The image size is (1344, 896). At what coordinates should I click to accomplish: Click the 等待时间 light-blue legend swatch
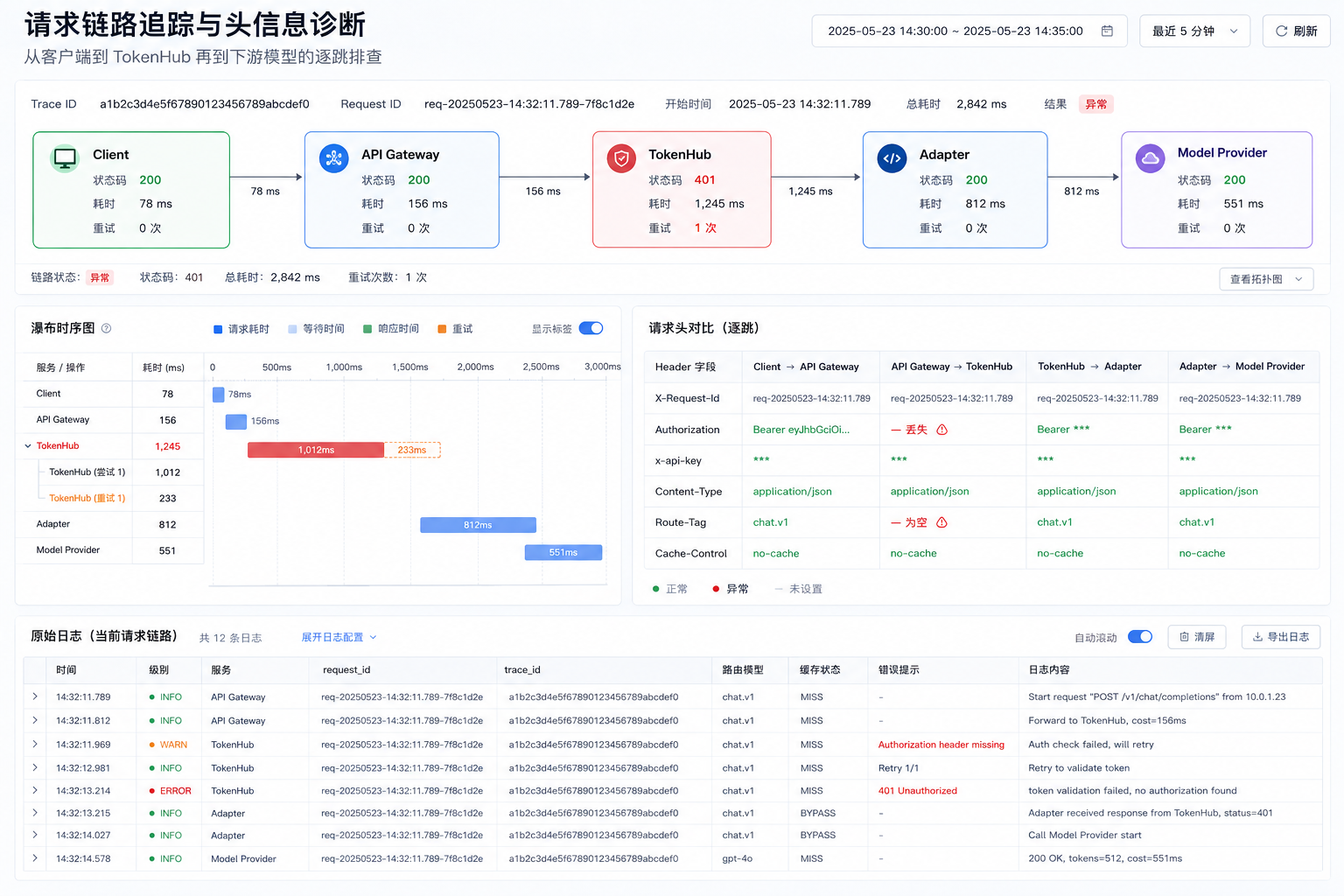[293, 329]
